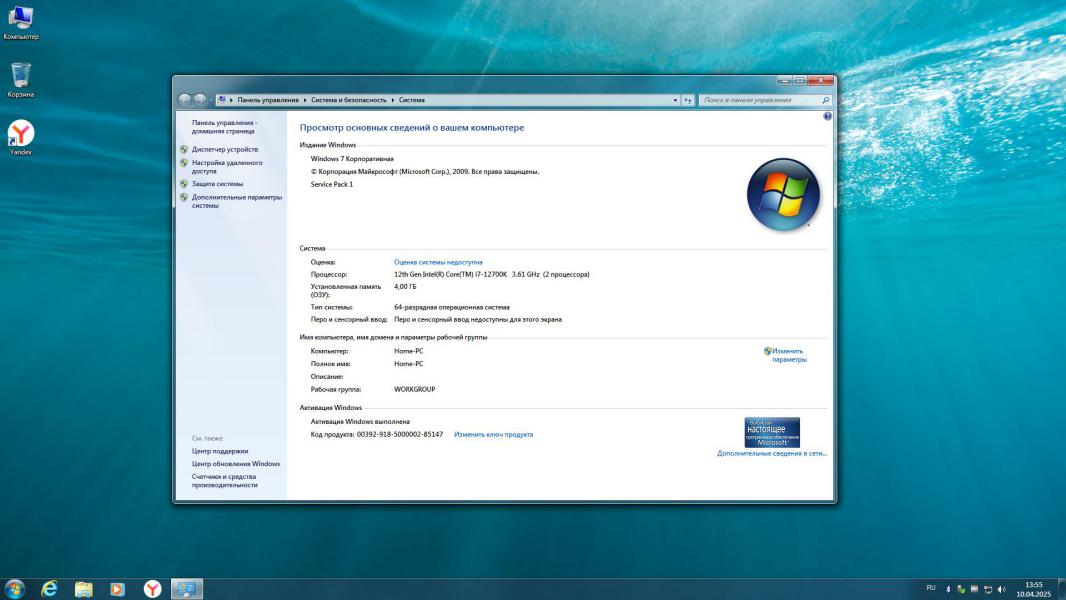
Task: Select the Корзина recycle bin icon
Action: pyautogui.click(x=20, y=80)
